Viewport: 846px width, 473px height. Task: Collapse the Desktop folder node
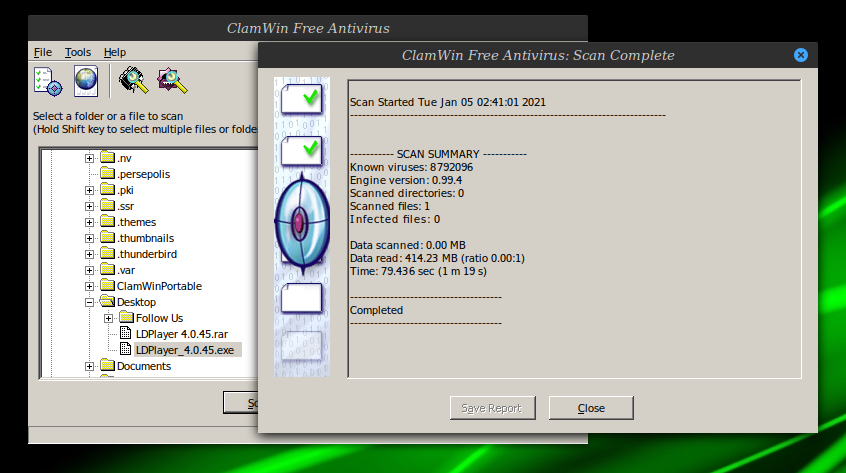90,303
